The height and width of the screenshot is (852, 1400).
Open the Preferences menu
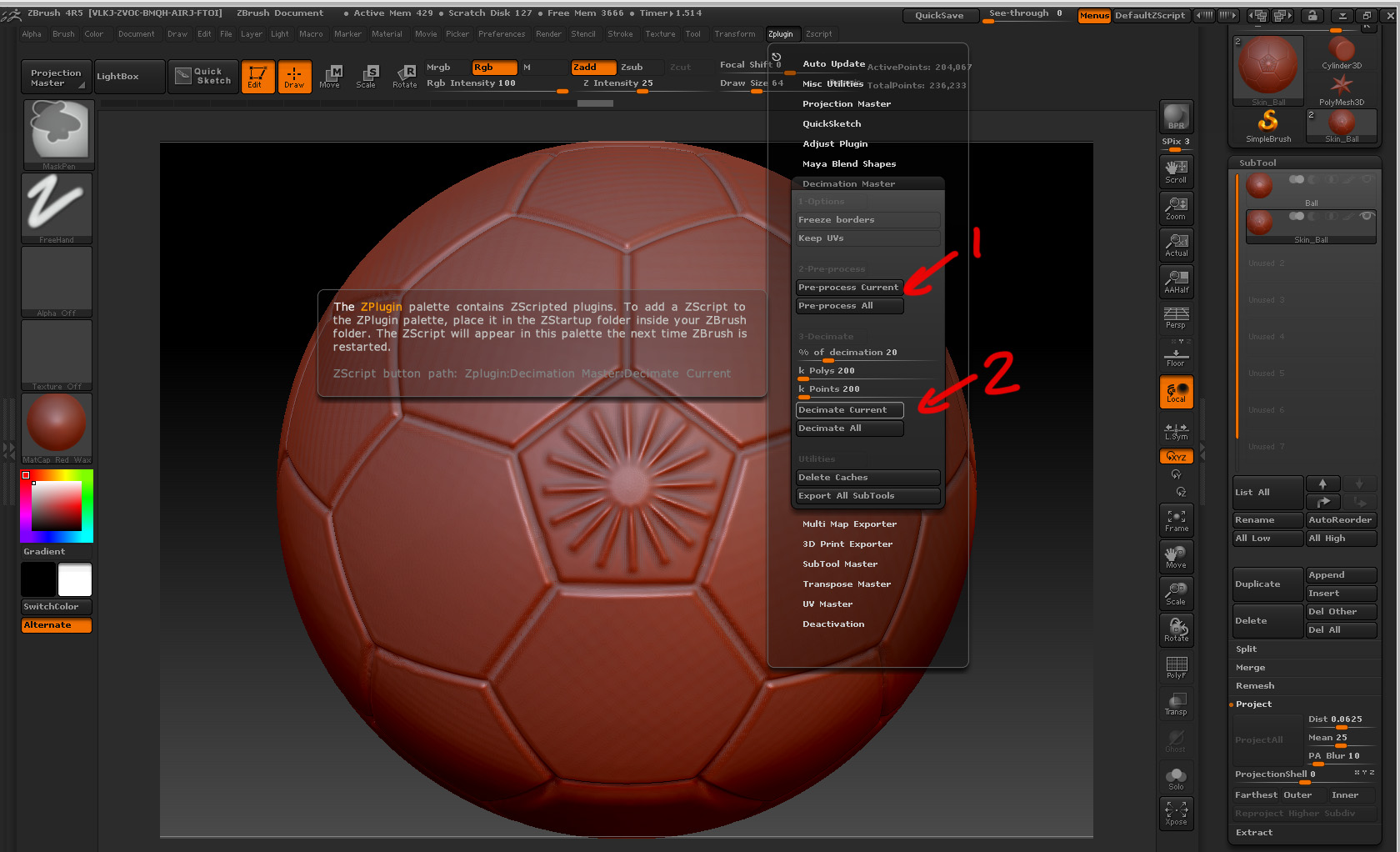coord(502,34)
